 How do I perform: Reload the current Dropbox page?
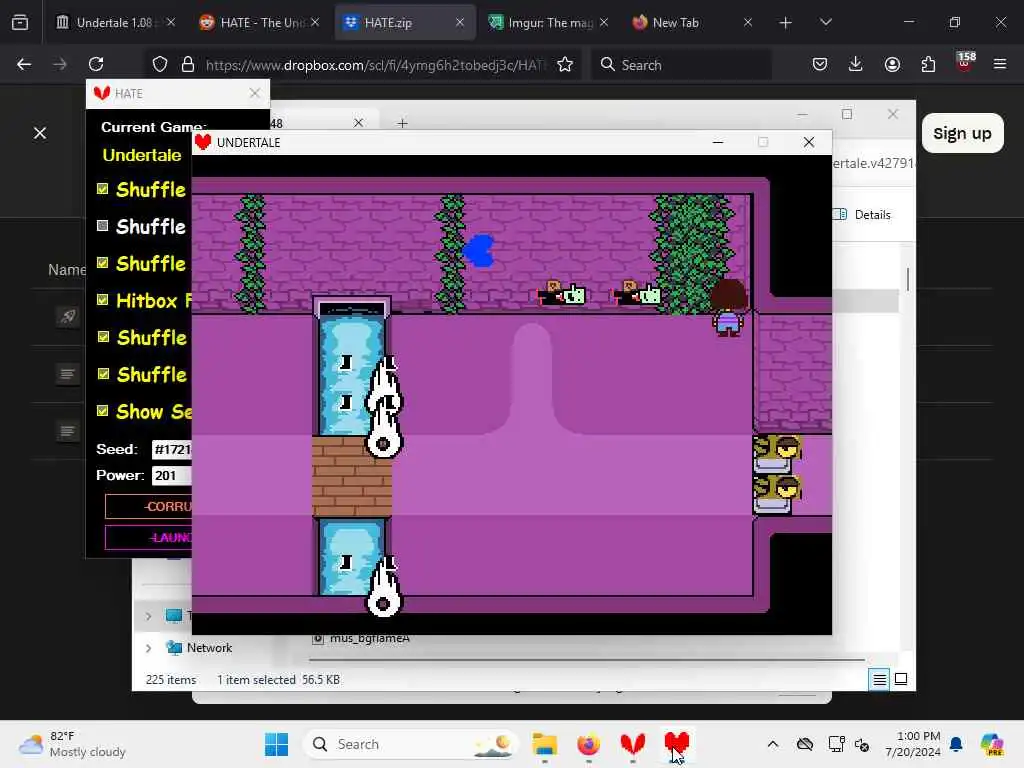click(x=96, y=64)
